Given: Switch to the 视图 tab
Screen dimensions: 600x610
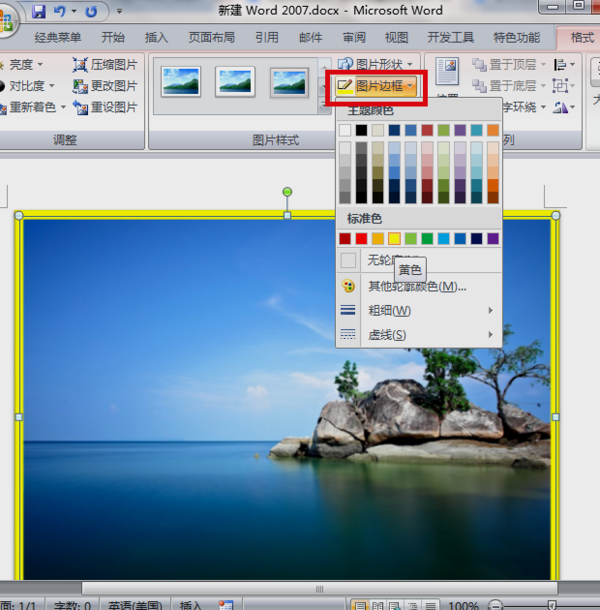Looking at the screenshot, I should [396, 37].
